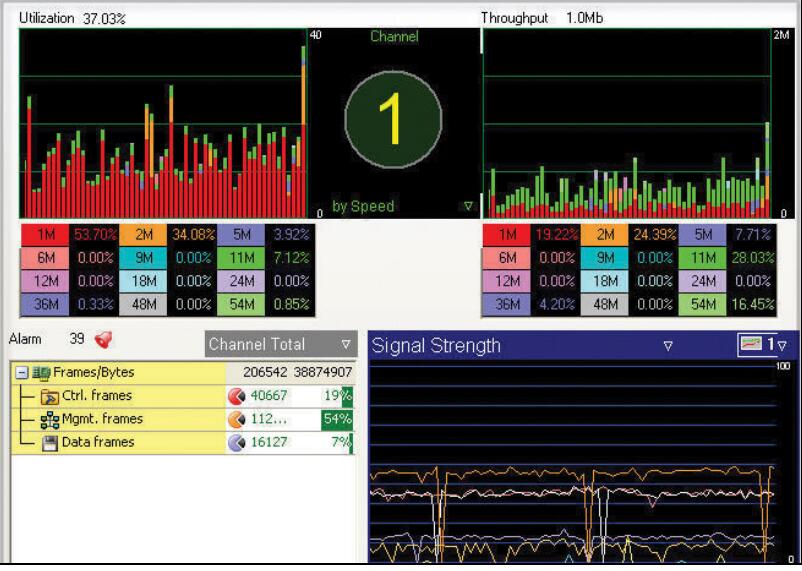Click the Throughput 1.0Mb label
Screen dimensions: 802x571
pyautogui.click(x=542, y=18)
